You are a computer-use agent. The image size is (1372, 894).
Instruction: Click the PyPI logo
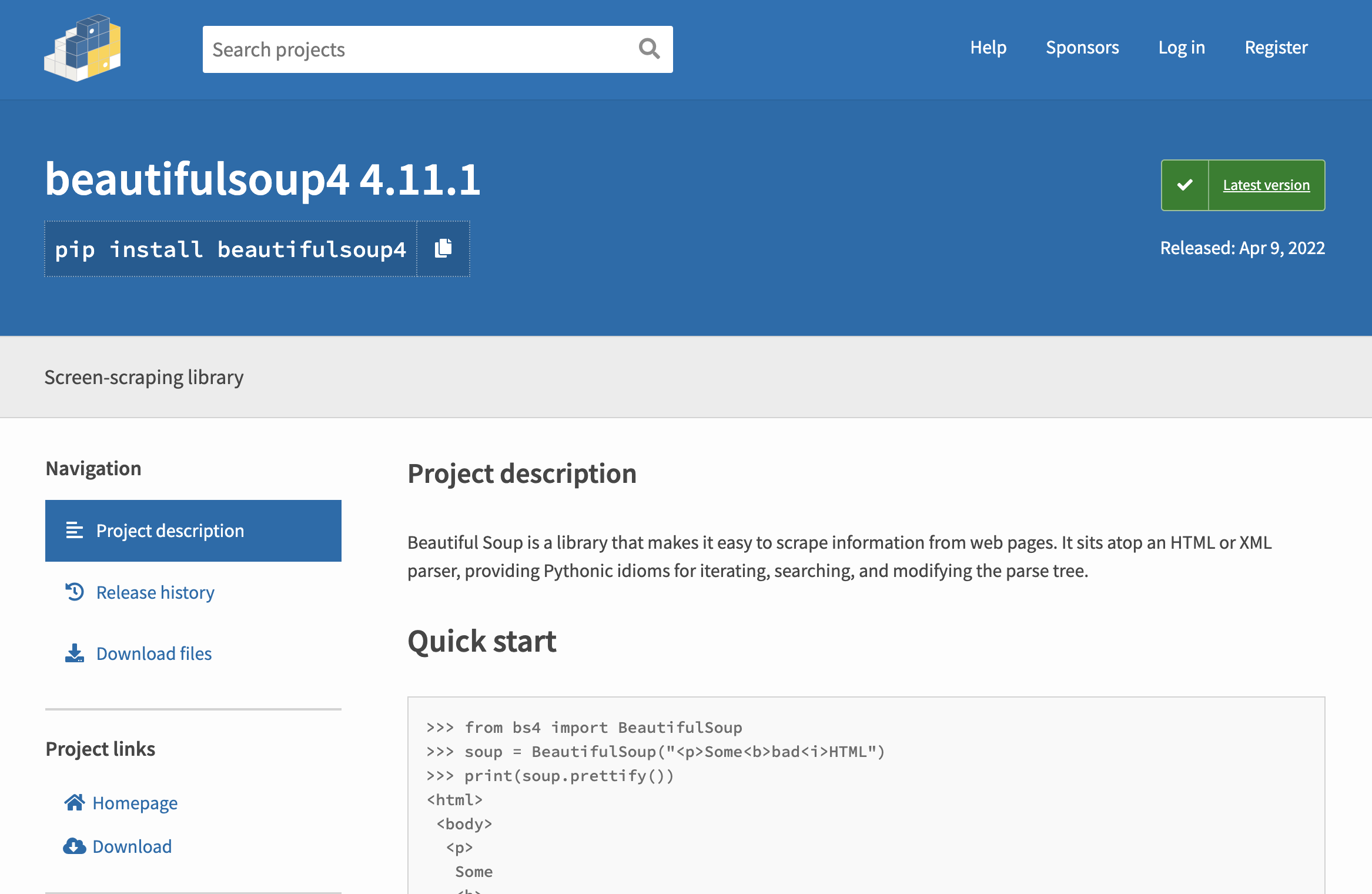tap(82, 48)
